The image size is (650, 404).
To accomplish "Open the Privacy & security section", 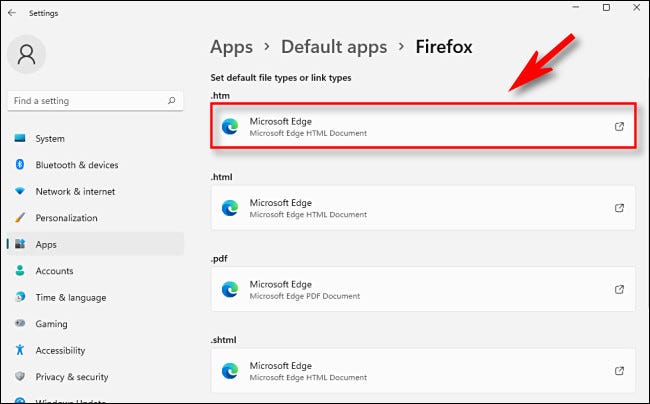I will pos(71,376).
